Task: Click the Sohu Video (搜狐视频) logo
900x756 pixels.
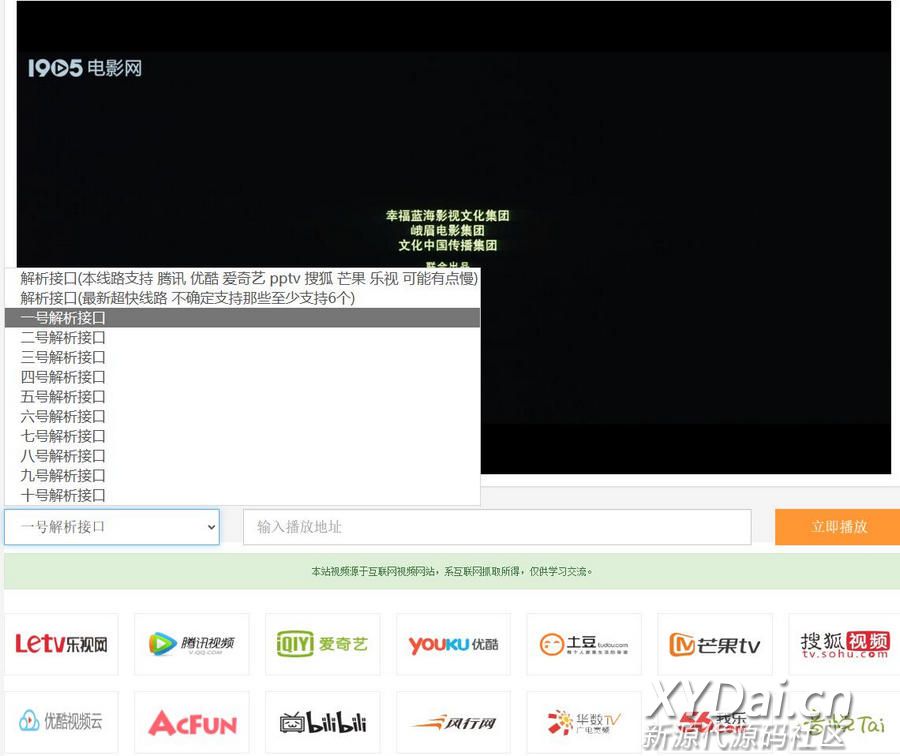Action: coord(844,644)
